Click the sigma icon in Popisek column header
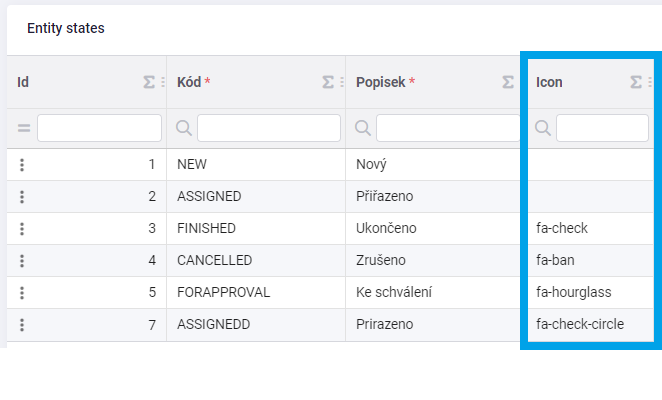This screenshot has height=400, width=662. pos(508,82)
